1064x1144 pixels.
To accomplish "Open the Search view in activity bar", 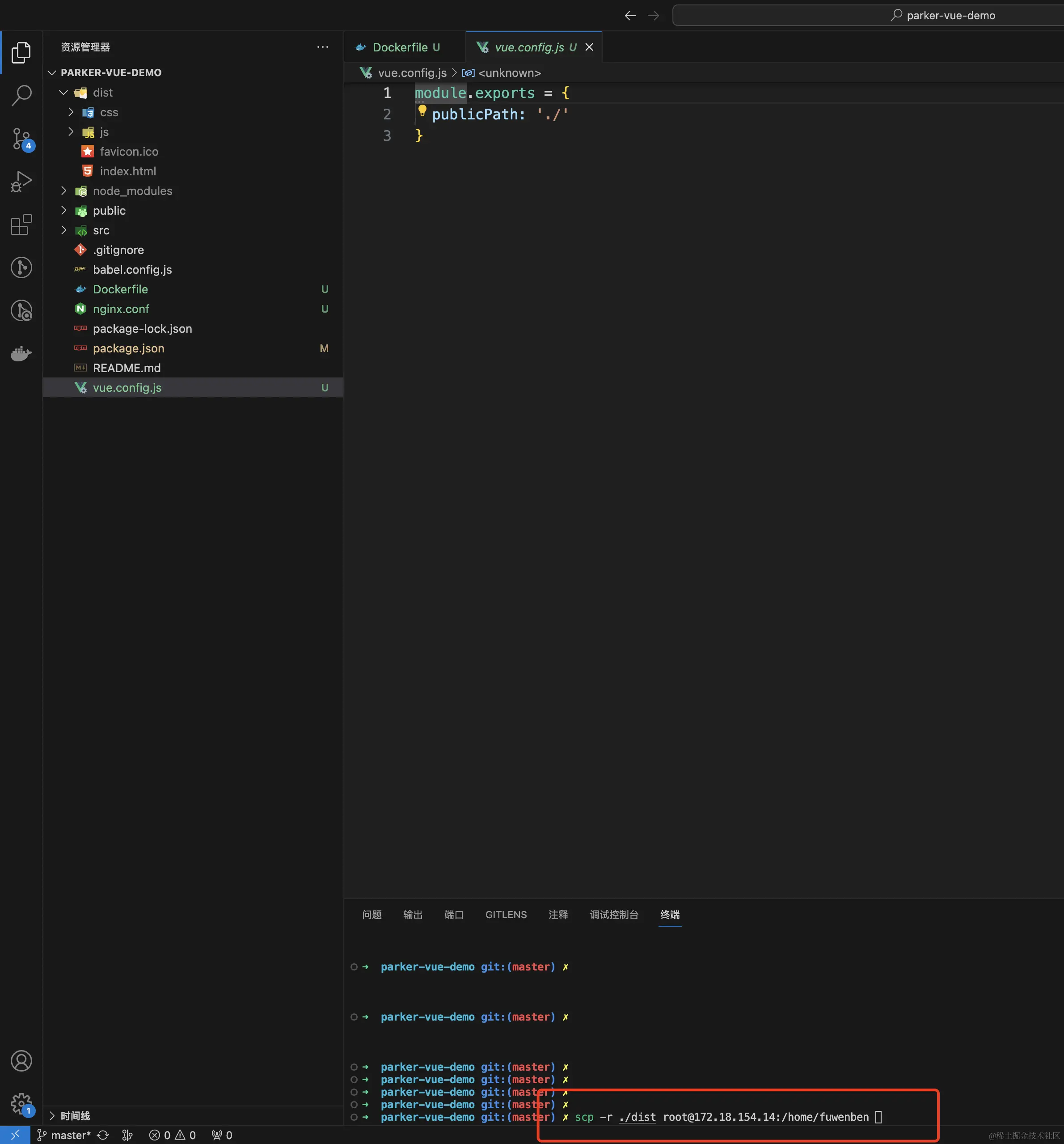I will coord(21,95).
